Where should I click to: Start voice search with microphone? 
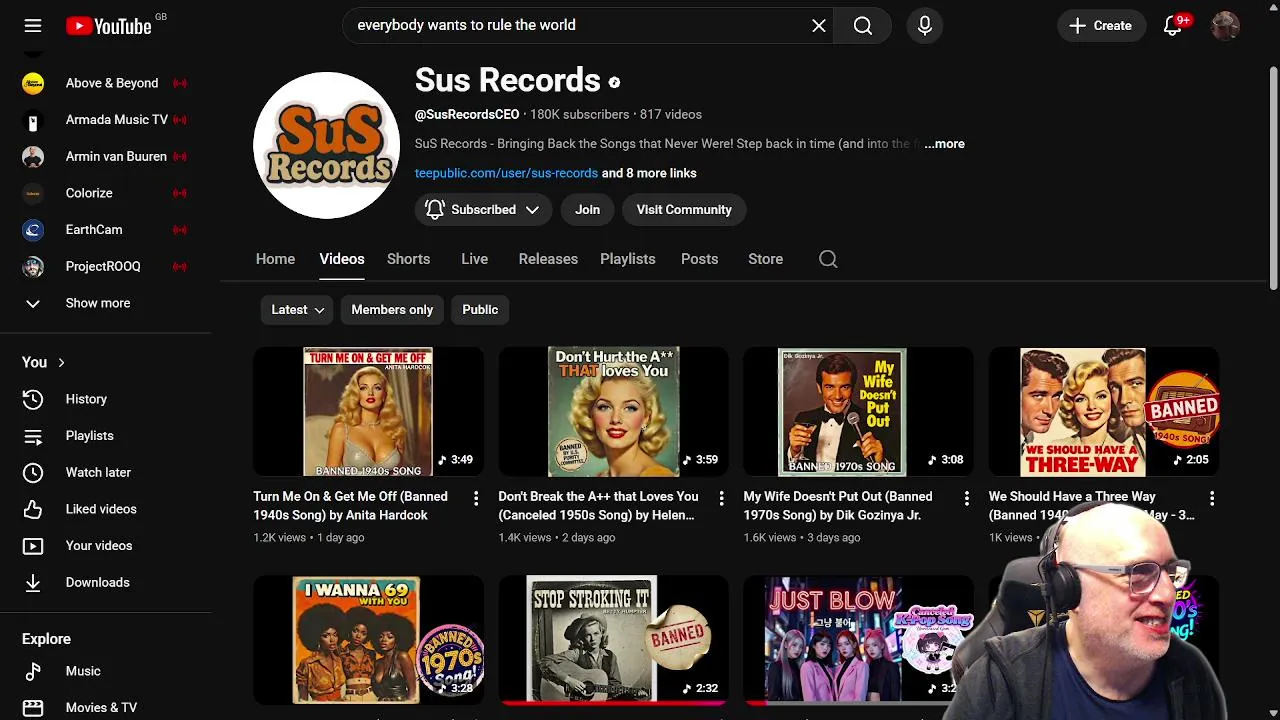[925, 26]
